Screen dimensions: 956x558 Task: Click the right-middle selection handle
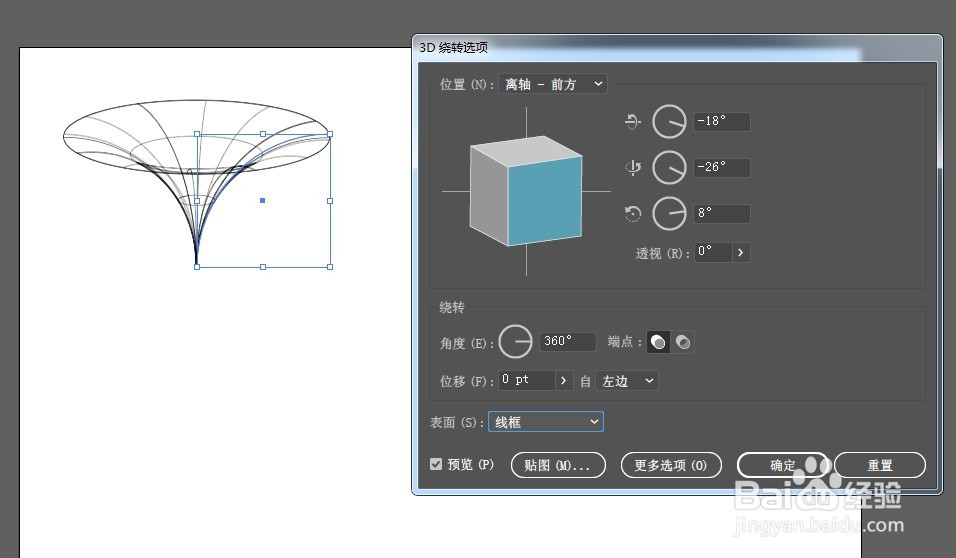point(330,201)
